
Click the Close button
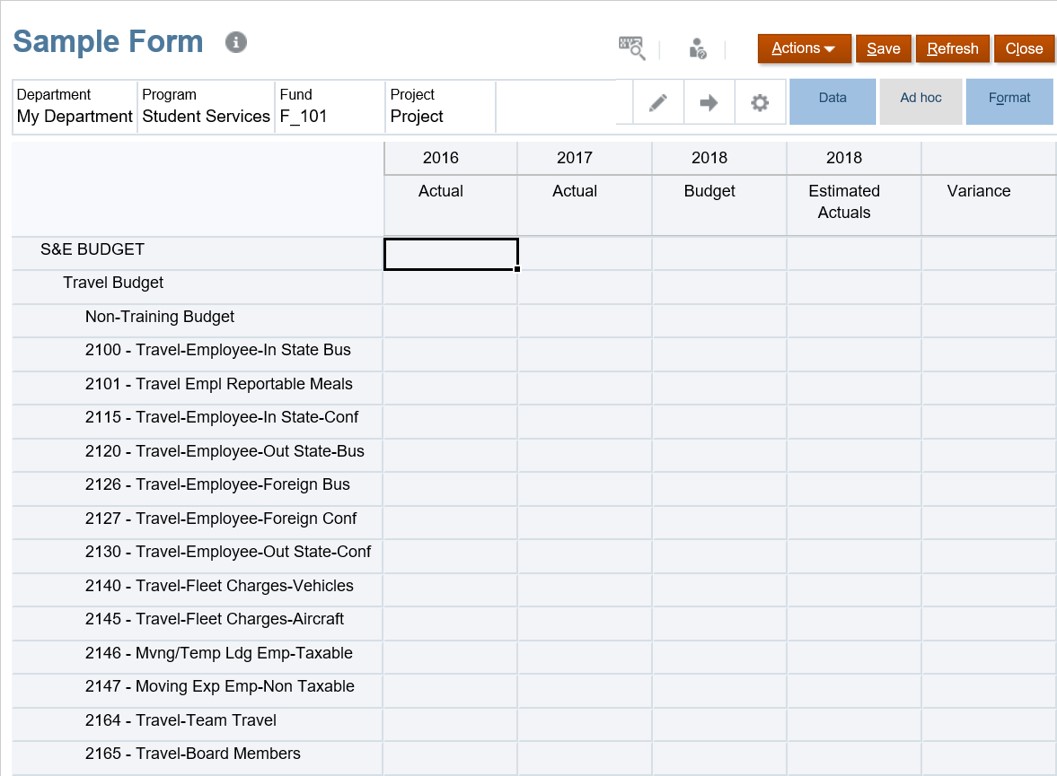click(x=1024, y=49)
